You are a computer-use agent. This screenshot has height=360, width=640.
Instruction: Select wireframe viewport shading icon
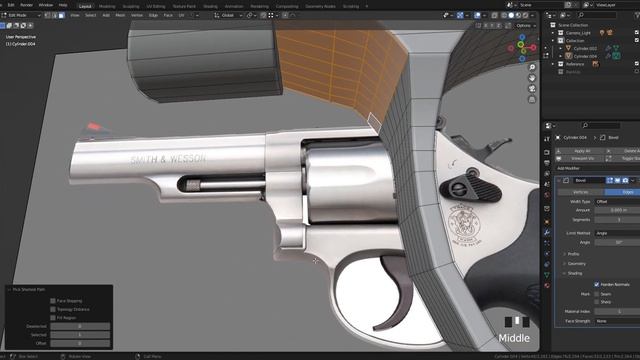coord(504,15)
